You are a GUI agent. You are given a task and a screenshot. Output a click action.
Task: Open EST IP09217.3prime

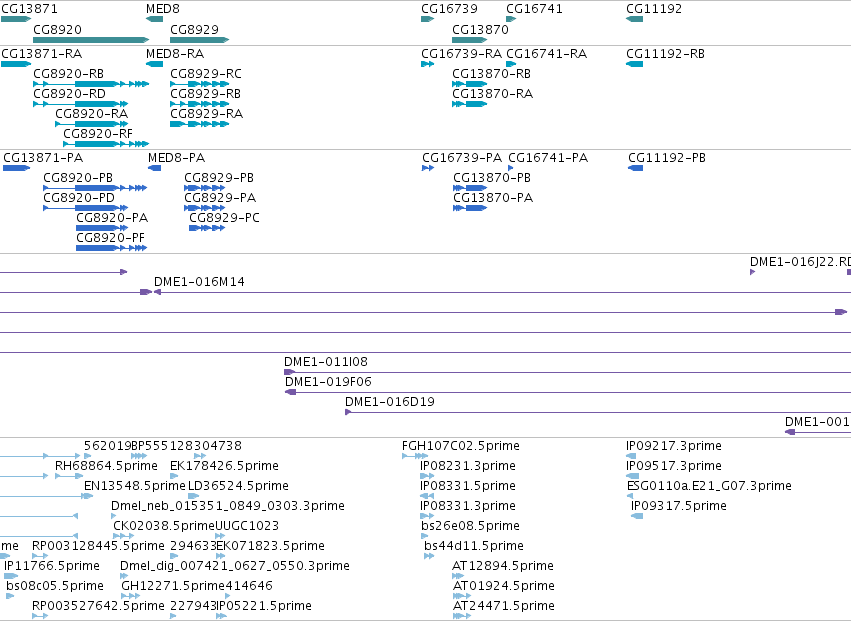click(x=674, y=446)
